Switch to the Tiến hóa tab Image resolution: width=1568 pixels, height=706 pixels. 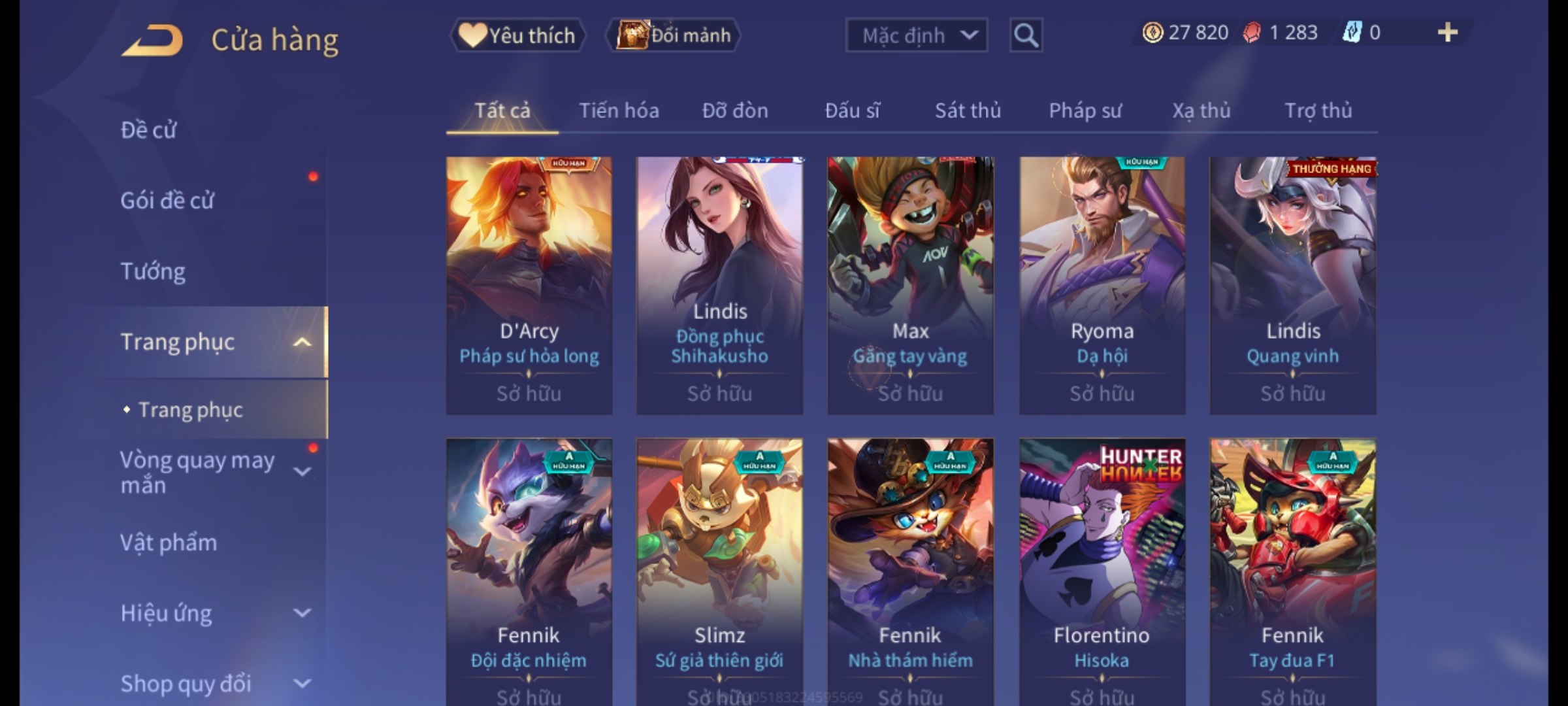point(619,110)
